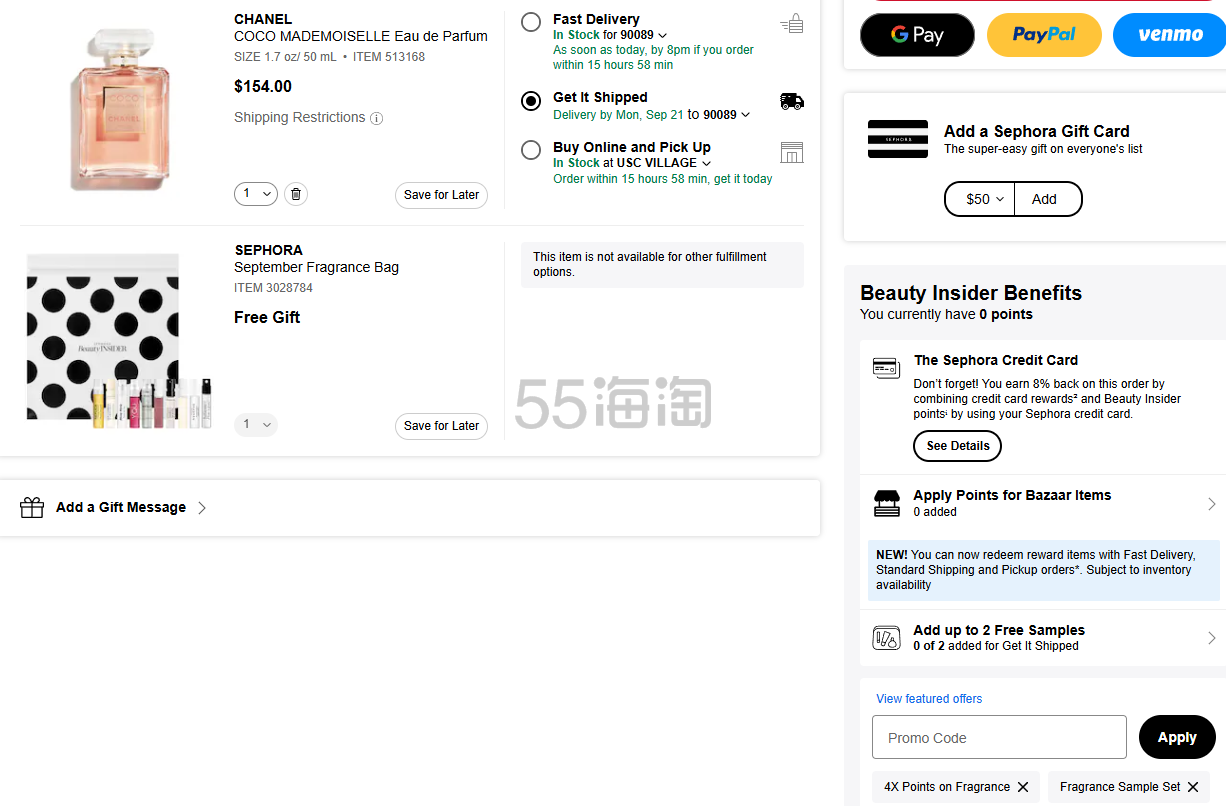Viewport: 1226px width, 806px height.
Task: Add the Sephora gift card
Action: [1048, 199]
